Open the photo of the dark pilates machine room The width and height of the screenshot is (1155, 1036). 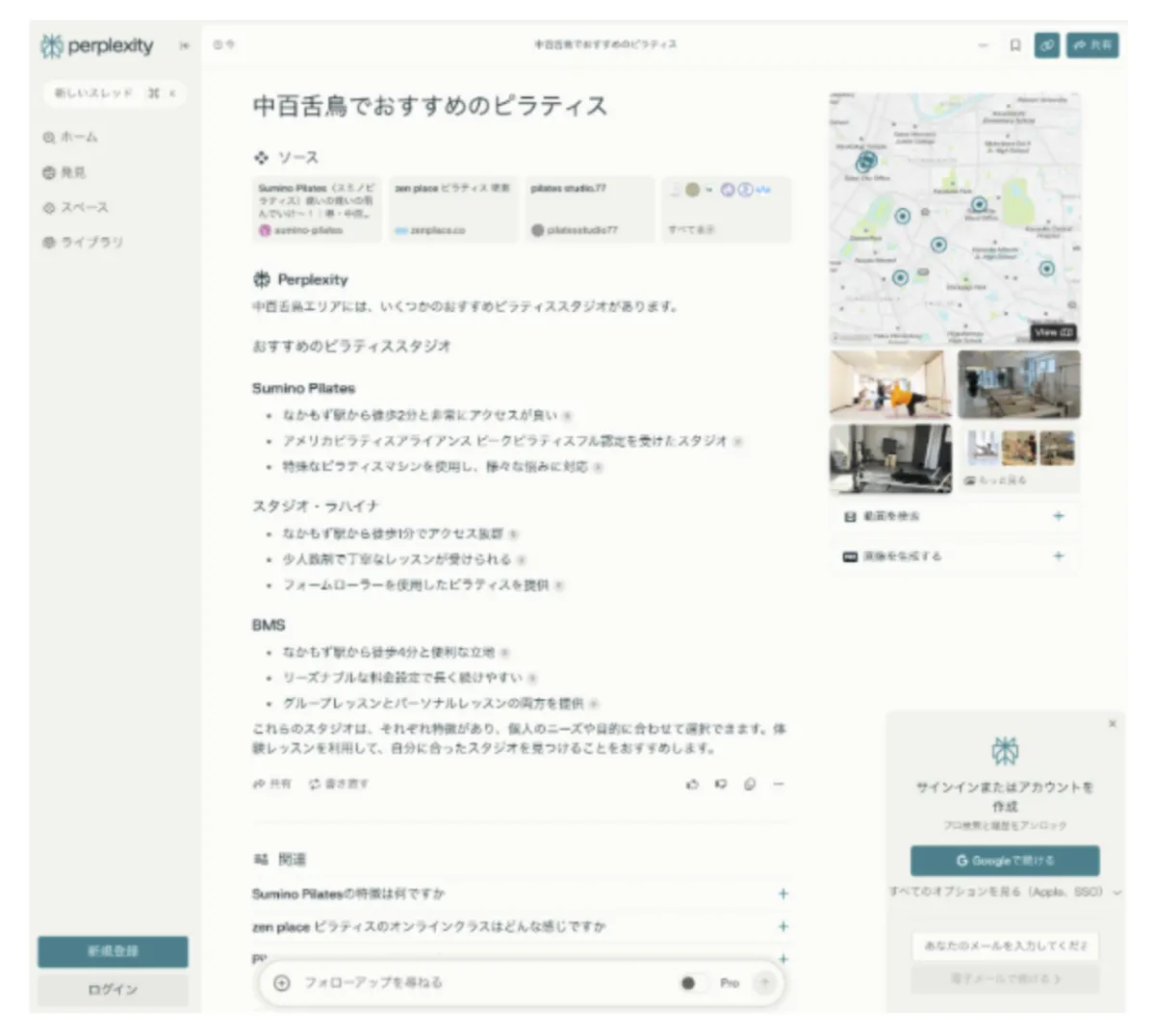pos(890,458)
